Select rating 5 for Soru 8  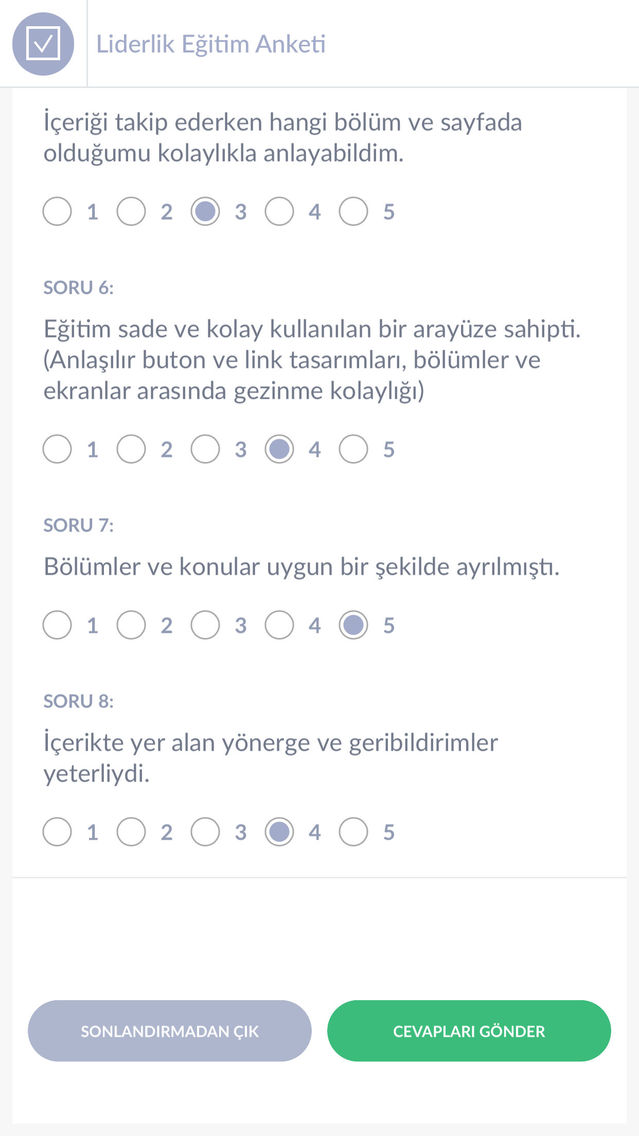click(353, 832)
